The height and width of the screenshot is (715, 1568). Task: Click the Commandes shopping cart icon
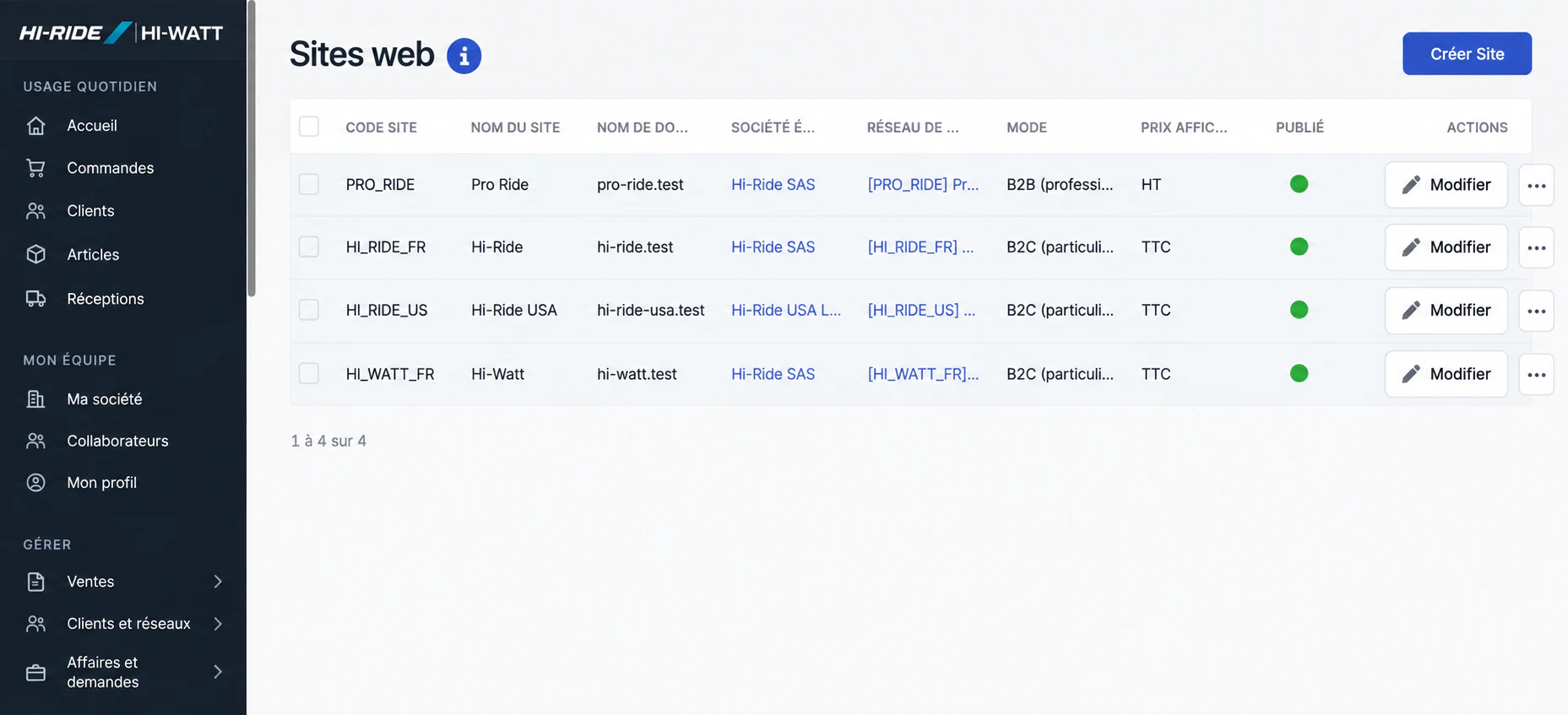[x=35, y=168]
